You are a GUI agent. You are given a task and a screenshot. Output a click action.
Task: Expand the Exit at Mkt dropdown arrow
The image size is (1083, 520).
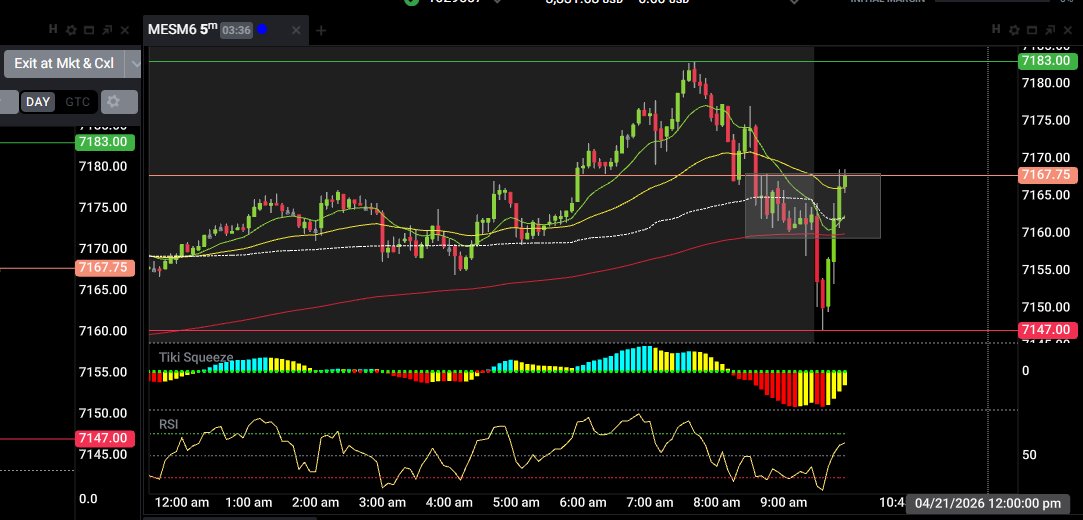click(135, 64)
